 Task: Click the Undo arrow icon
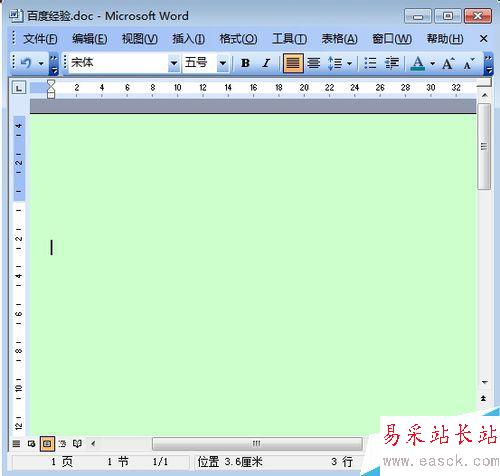tap(26, 63)
